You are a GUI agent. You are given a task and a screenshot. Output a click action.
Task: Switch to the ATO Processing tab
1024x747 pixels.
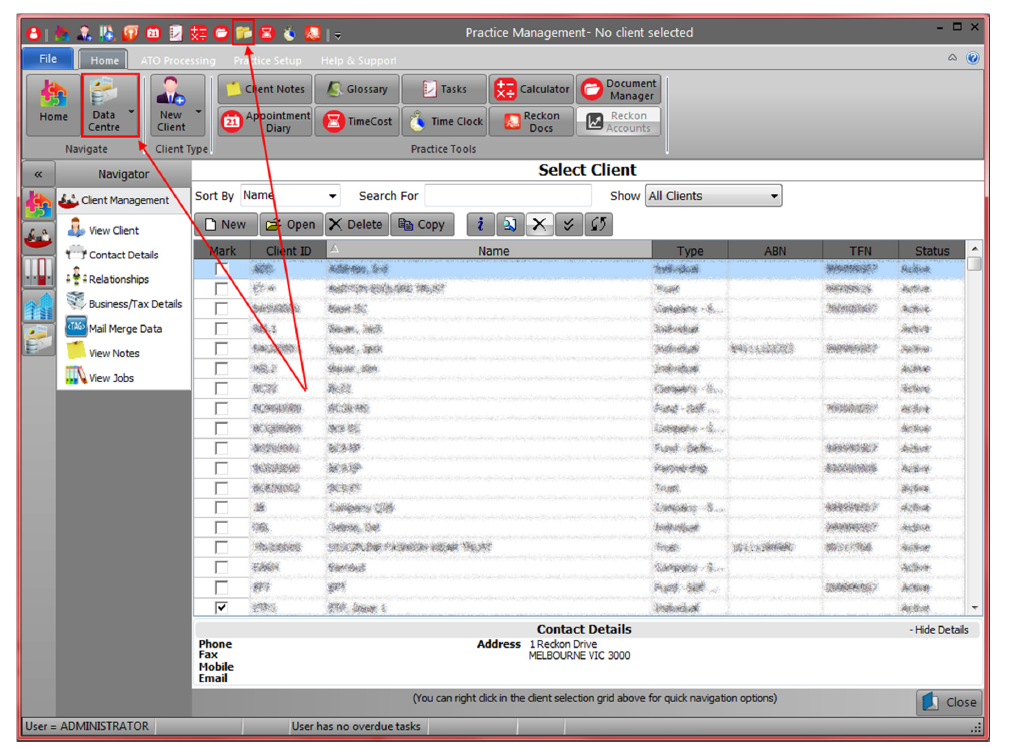178,61
